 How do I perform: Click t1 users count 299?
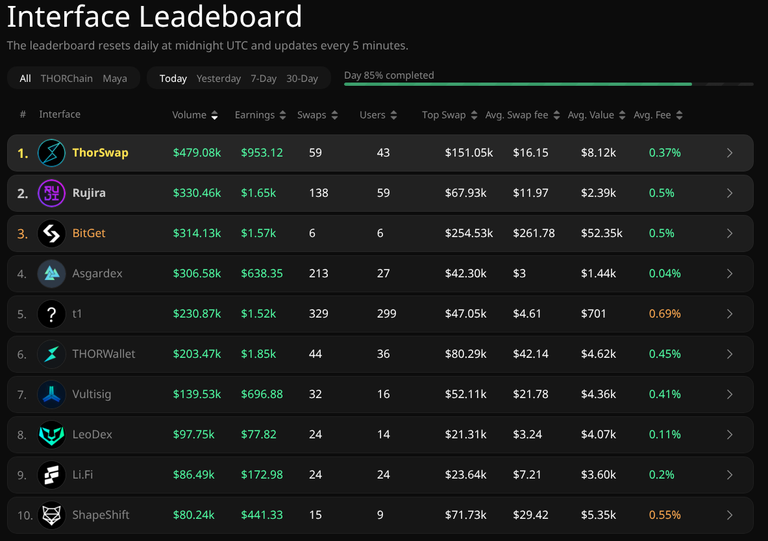[x=386, y=314]
